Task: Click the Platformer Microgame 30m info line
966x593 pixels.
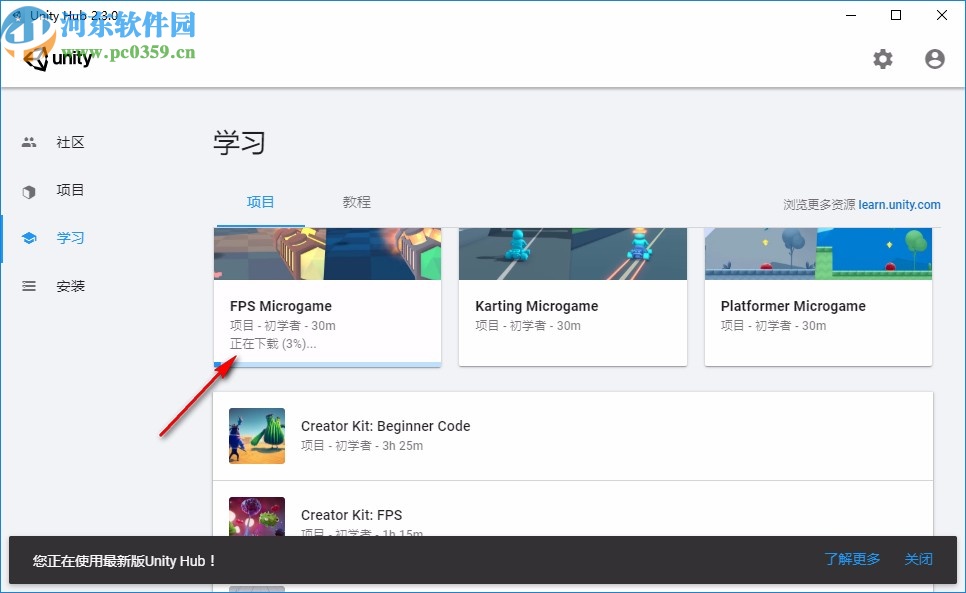Action: [773, 326]
